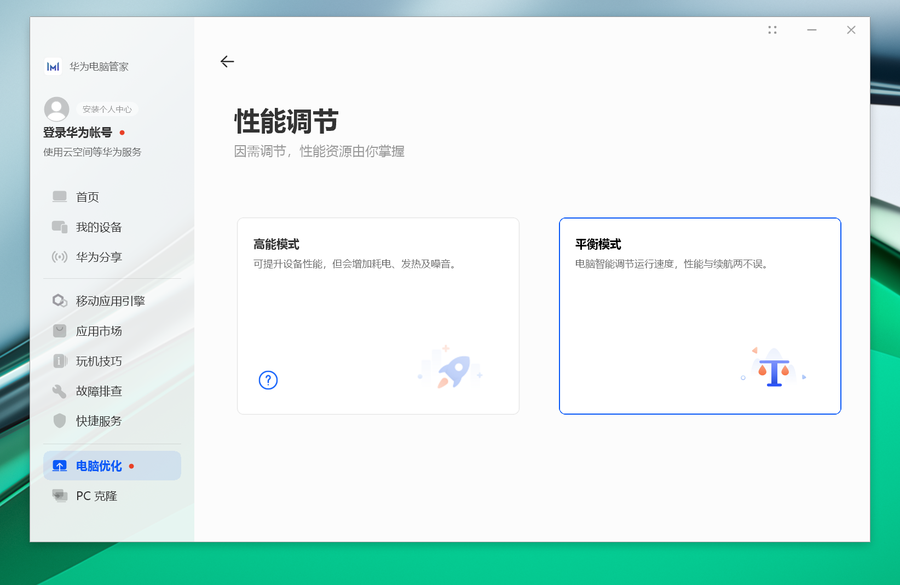This screenshot has height=585, width=900.
Task: Click the 故障排查 wrench icon
Action: [x=60, y=391]
